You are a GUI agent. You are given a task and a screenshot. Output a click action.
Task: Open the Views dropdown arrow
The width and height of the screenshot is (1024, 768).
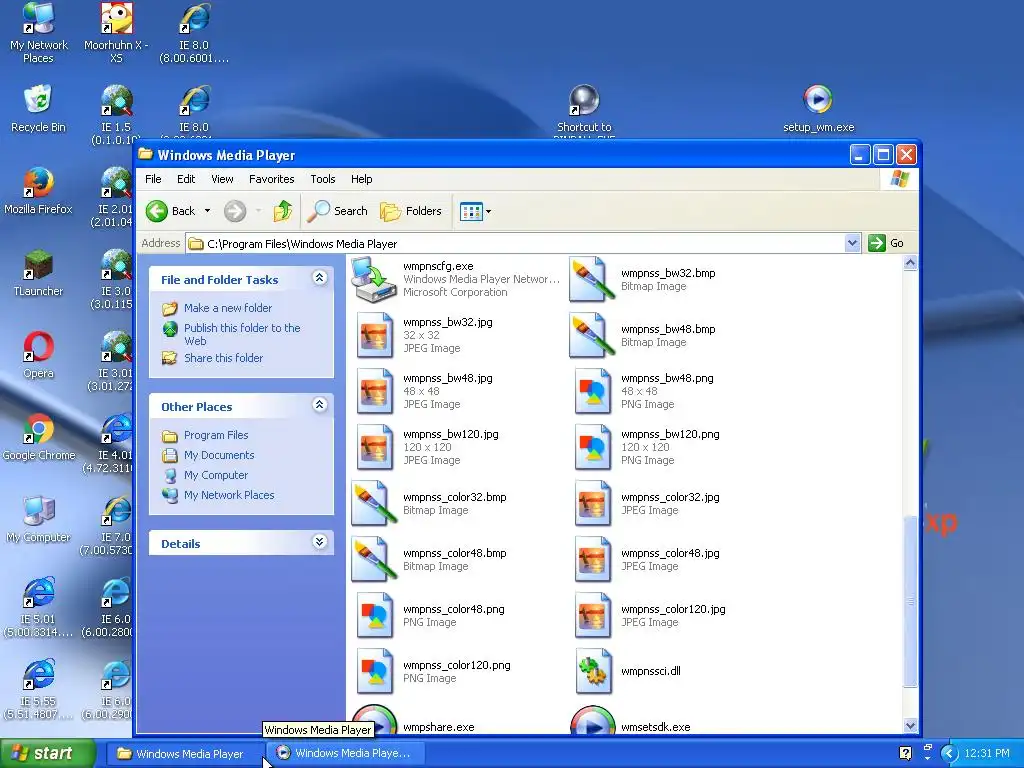[x=488, y=212]
